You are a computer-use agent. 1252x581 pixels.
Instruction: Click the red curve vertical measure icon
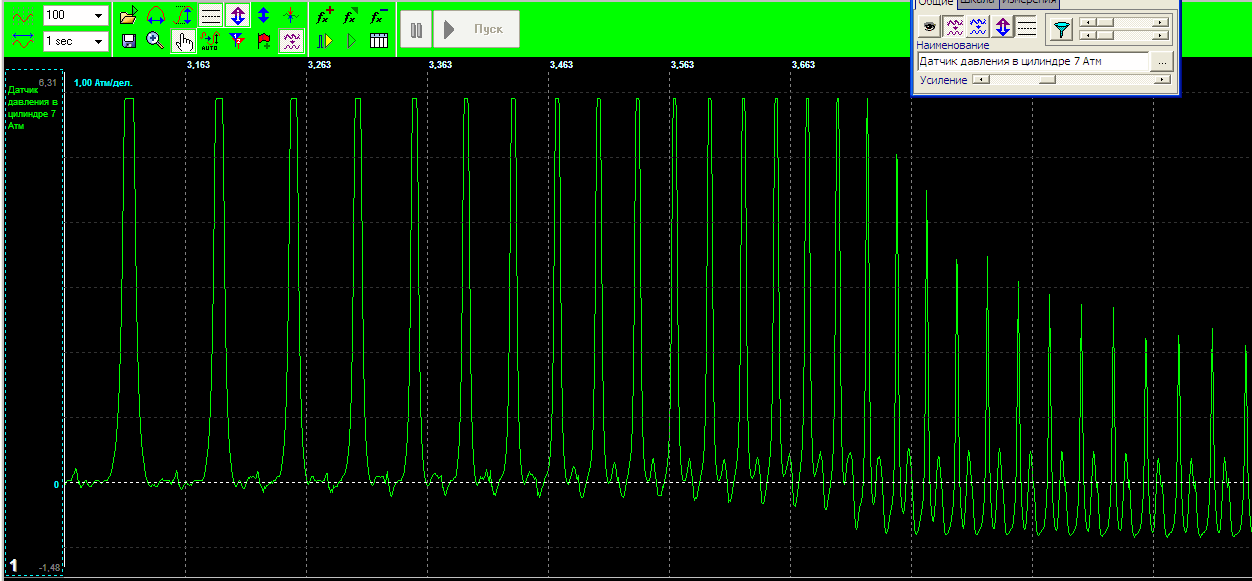[x=182, y=16]
